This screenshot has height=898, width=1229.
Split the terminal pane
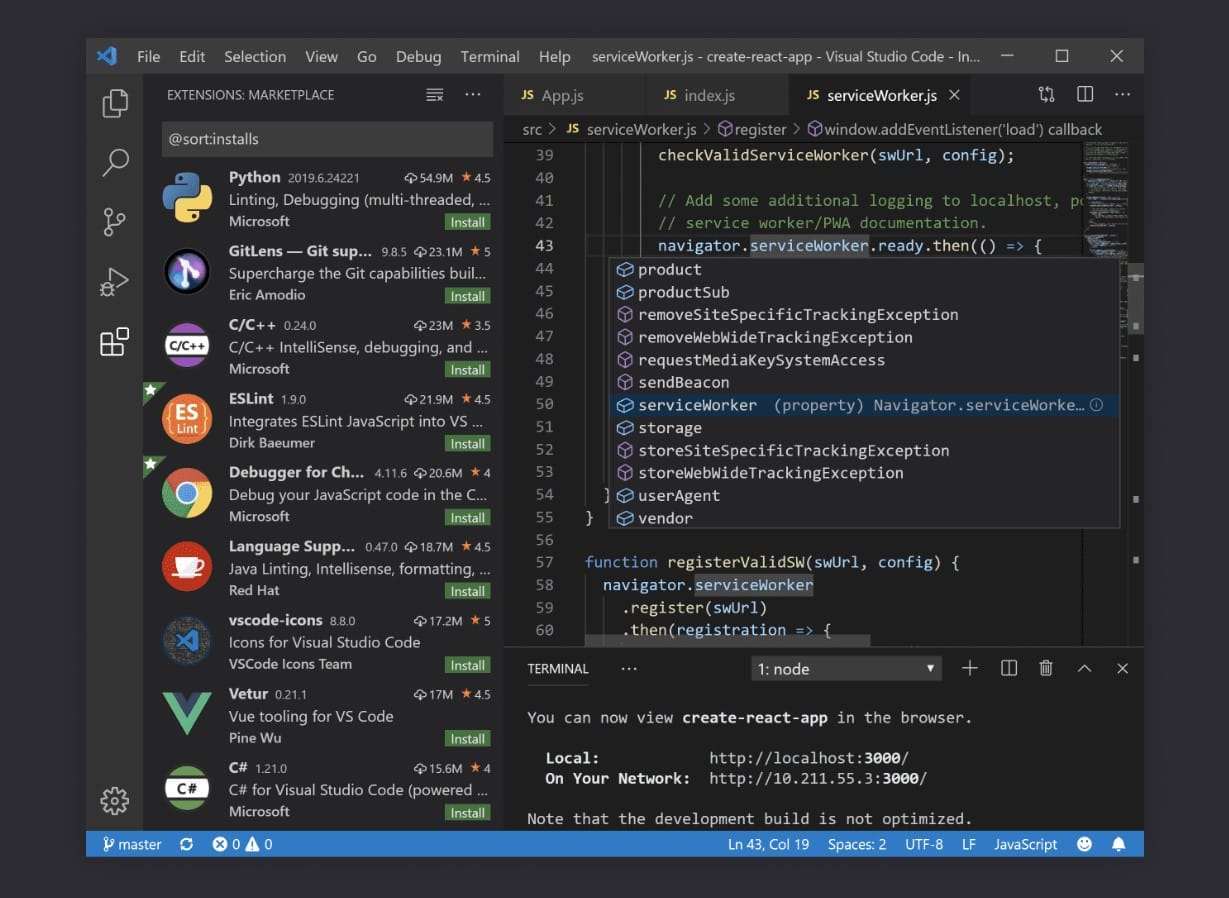click(1009, 668)
